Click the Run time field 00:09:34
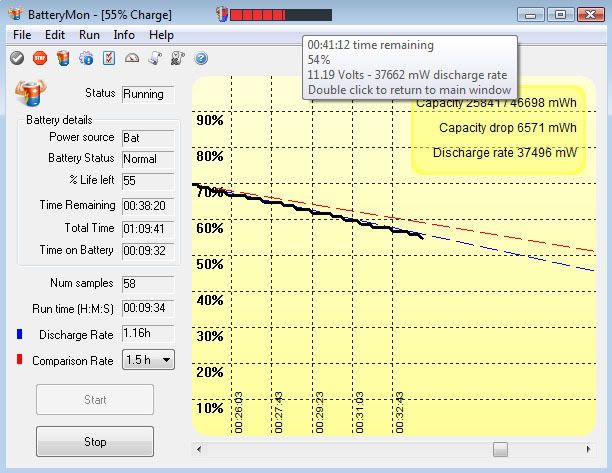The image size is (612, 473). pos(148,308)
